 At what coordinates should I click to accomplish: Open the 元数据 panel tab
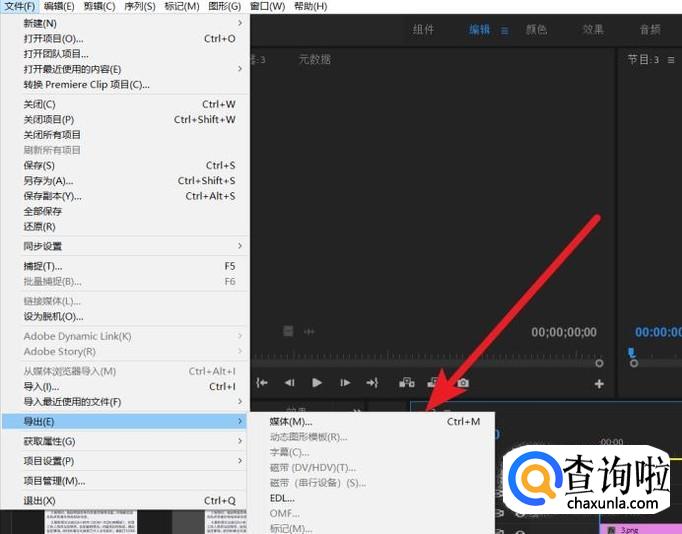314,60
